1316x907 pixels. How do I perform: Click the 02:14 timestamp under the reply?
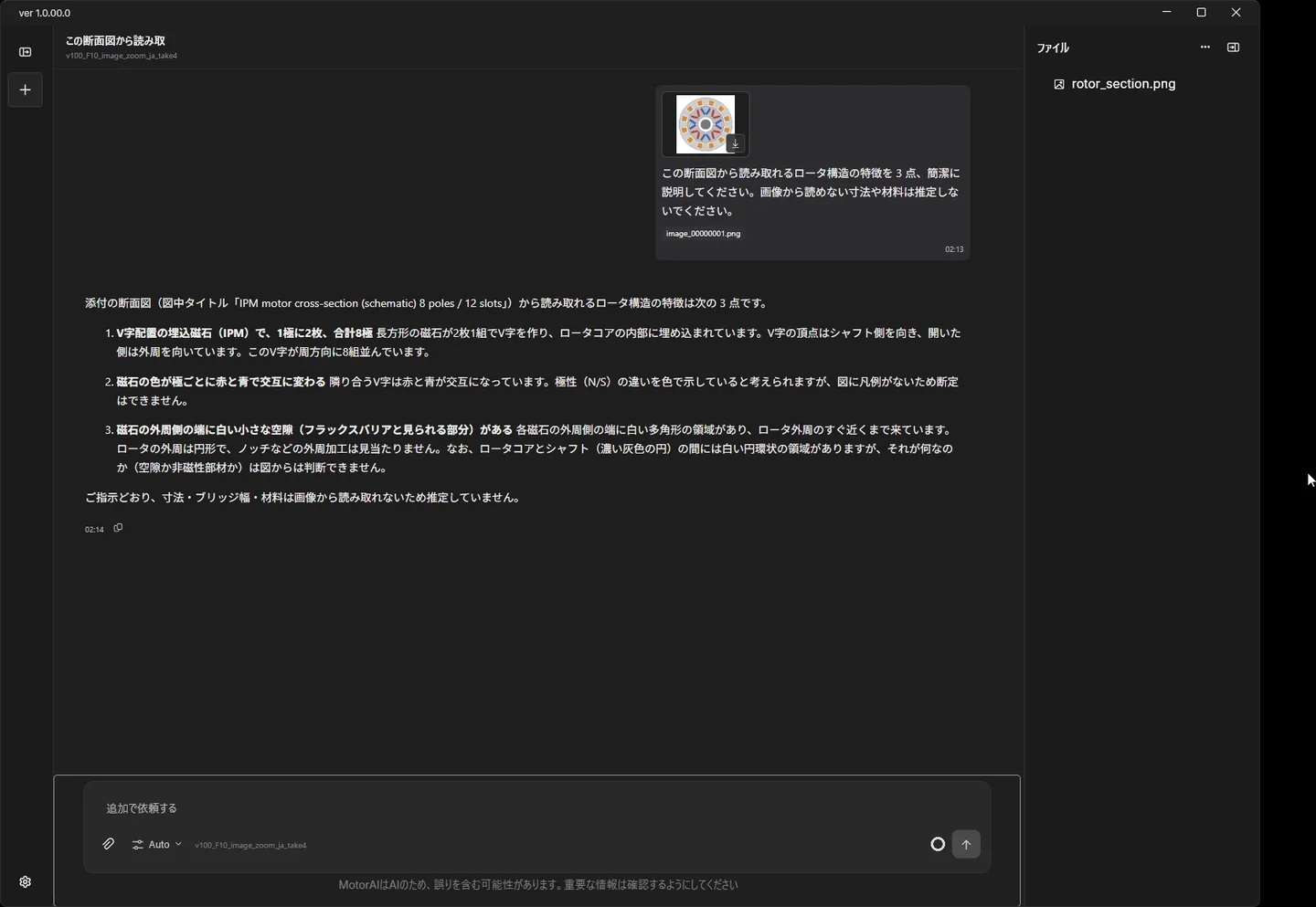coord(94,530)
